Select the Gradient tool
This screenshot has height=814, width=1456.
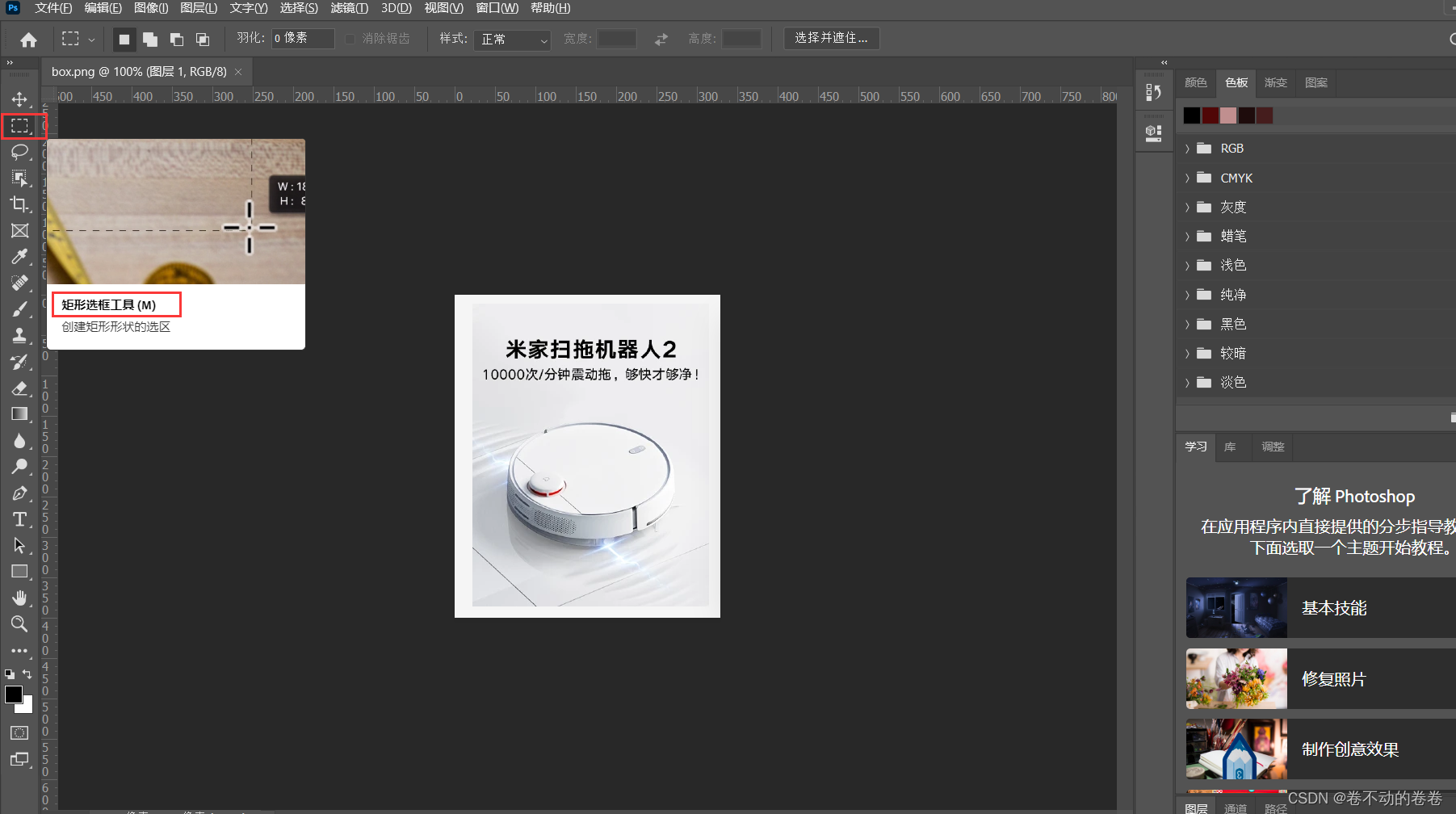[x=19, y=414]
